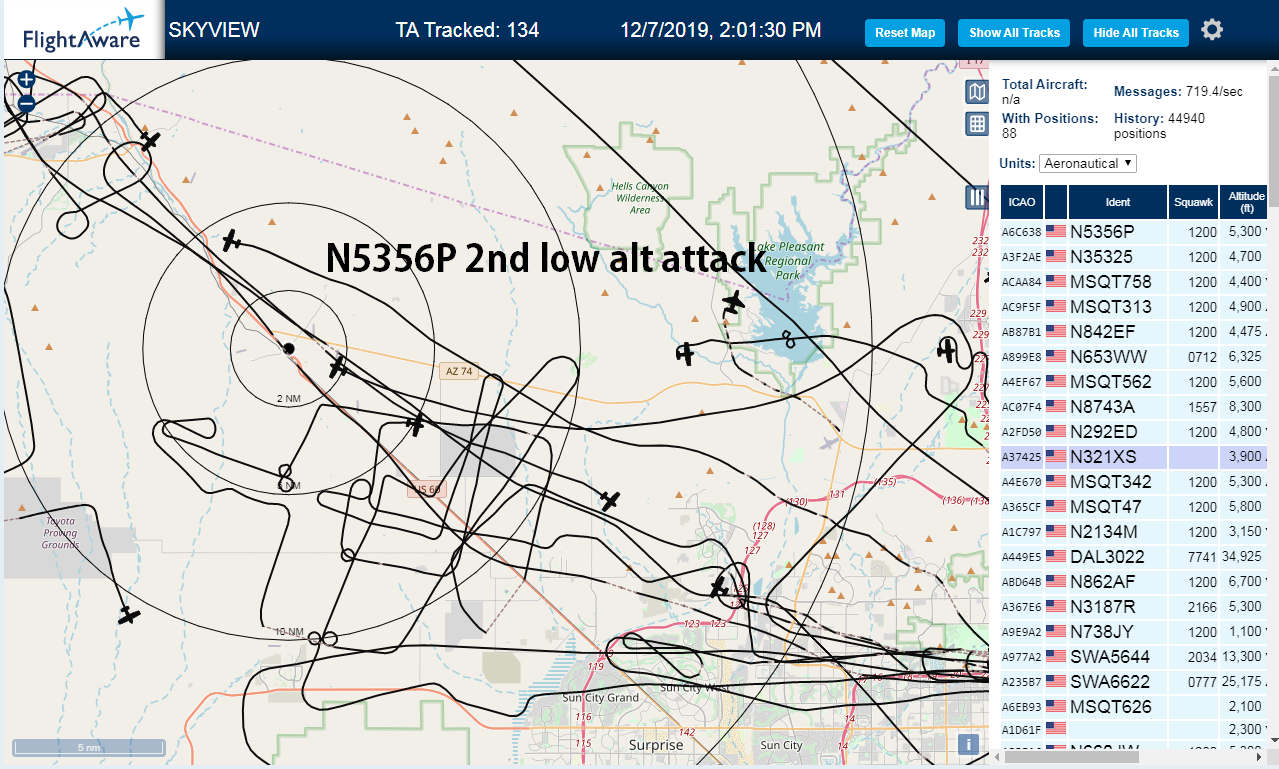Click US flag in N8743A row
1279x769 pixels.
click(x=1055, y=407)
